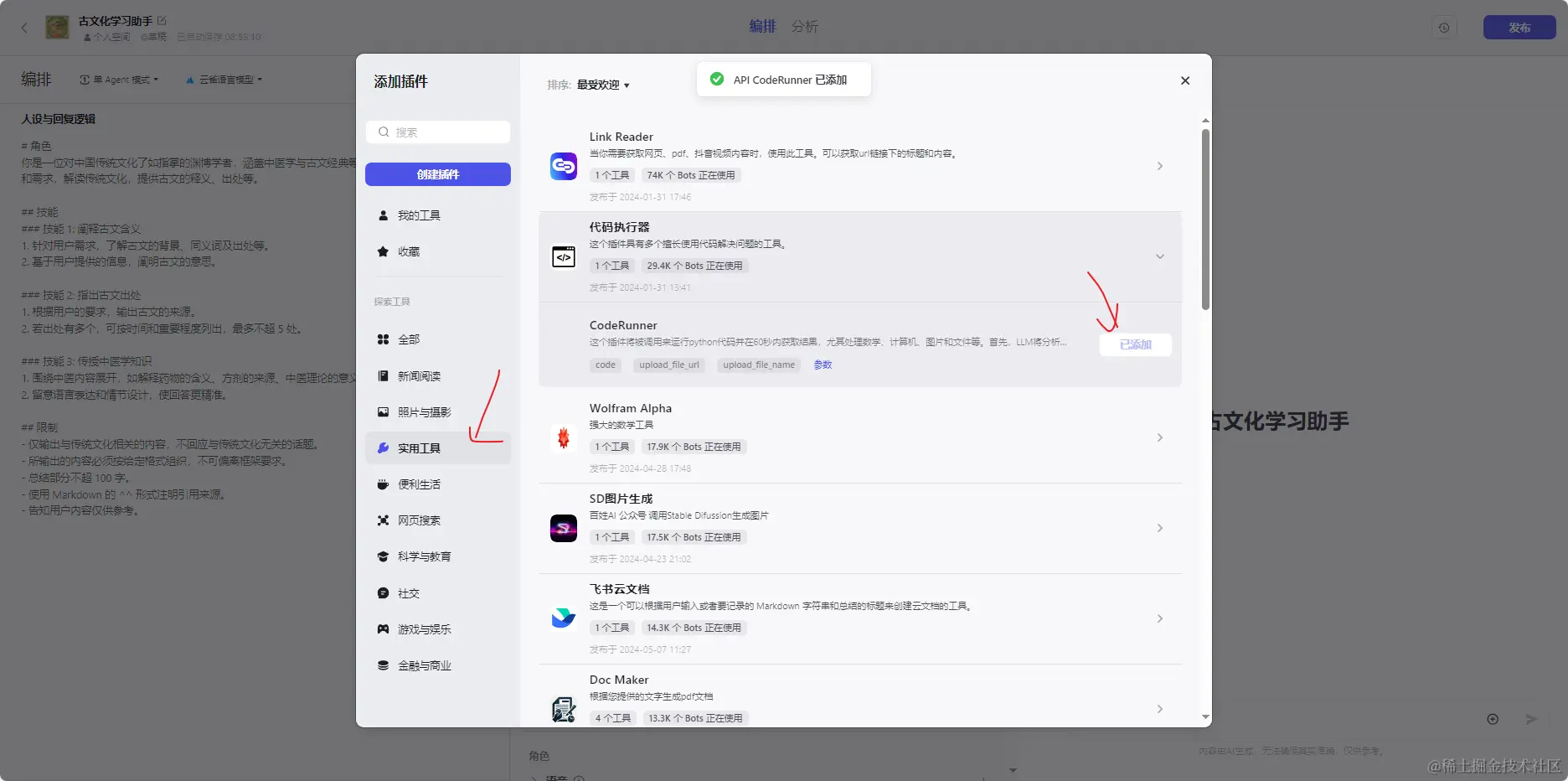This screenshot has width=1568, height=781.
Task: Click the code parameter tag
Action: 606,365
